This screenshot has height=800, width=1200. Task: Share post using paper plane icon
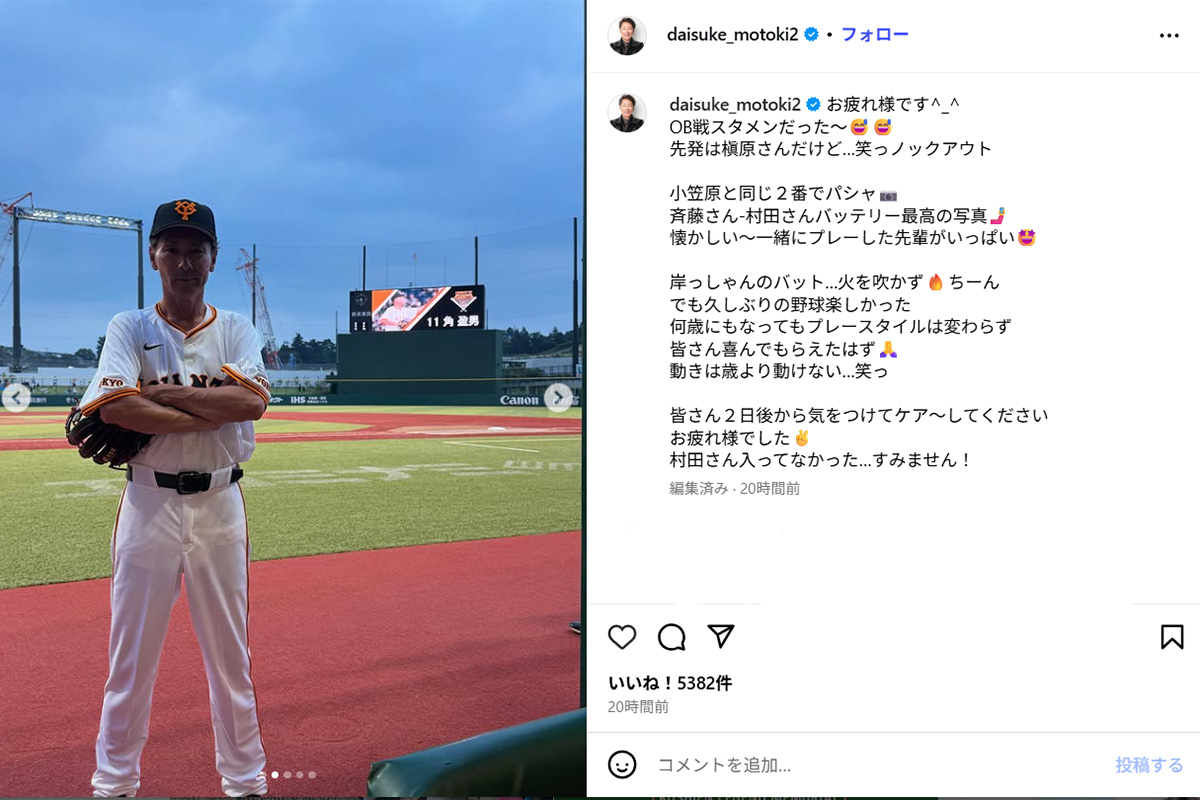click(721, 637)
